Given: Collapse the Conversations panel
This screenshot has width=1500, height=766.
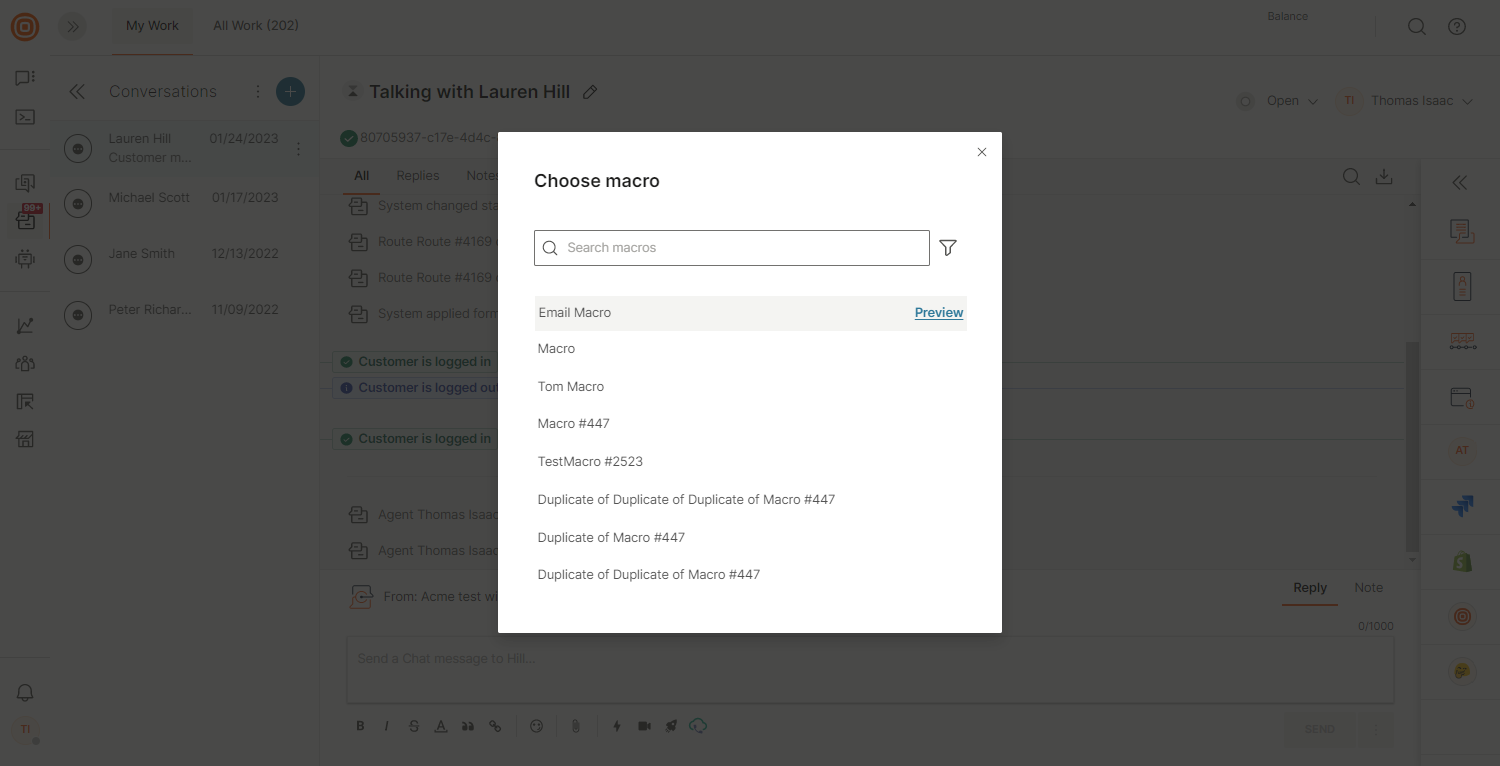Looking at the screenshot, I should [x=77, y=92].
